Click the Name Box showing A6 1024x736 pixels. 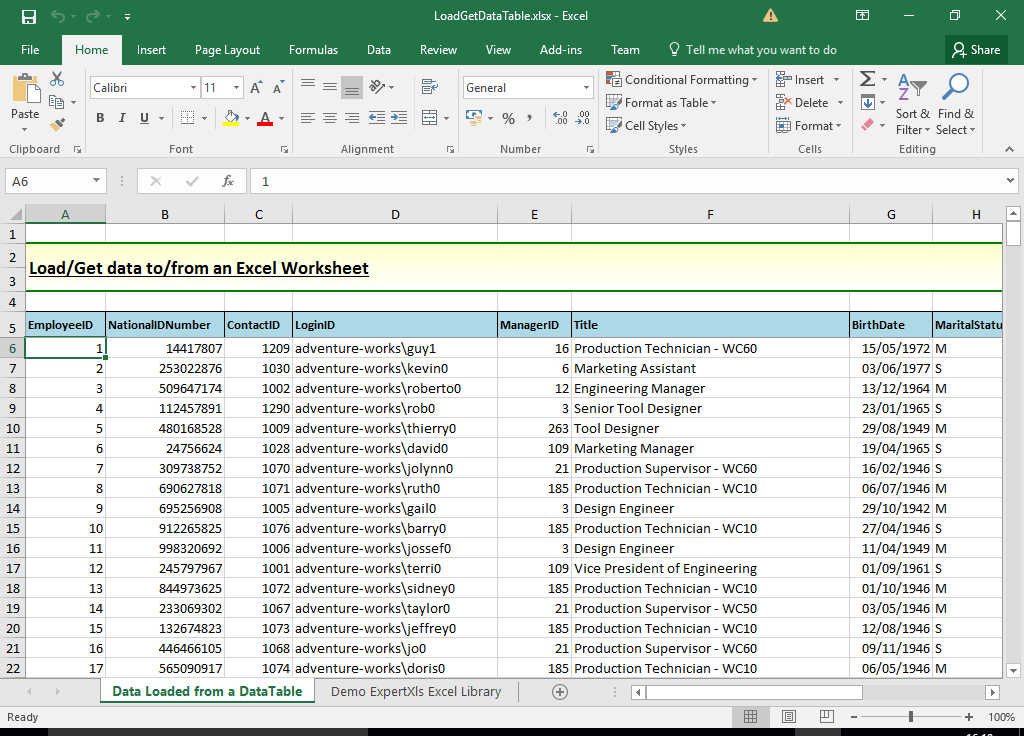click(x=48, y=181)
